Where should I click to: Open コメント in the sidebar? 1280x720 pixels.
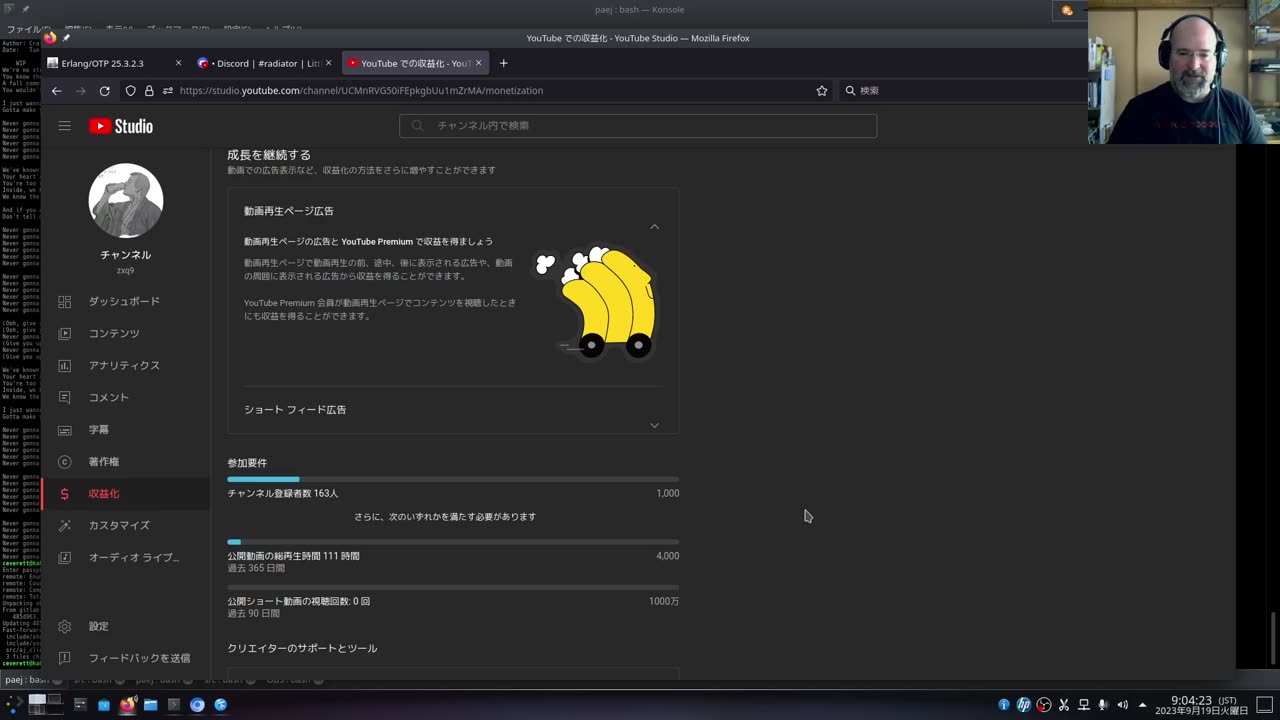[125, 397]
